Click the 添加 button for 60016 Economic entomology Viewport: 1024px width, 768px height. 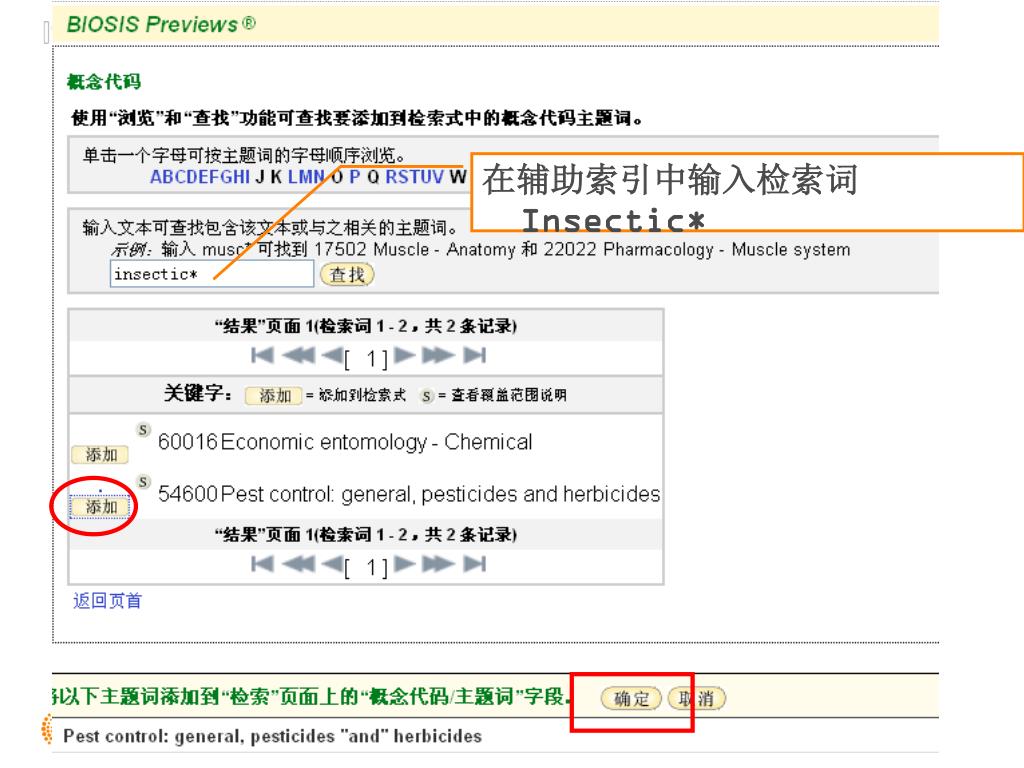100,455
